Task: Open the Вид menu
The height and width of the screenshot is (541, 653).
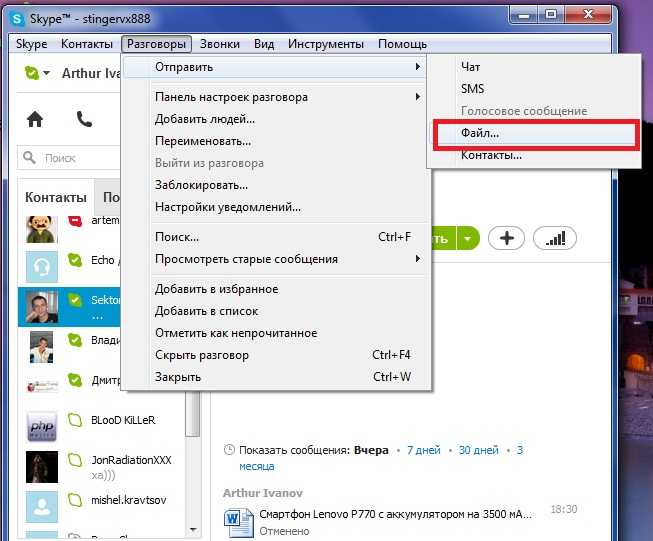Action: click(264, 44)
